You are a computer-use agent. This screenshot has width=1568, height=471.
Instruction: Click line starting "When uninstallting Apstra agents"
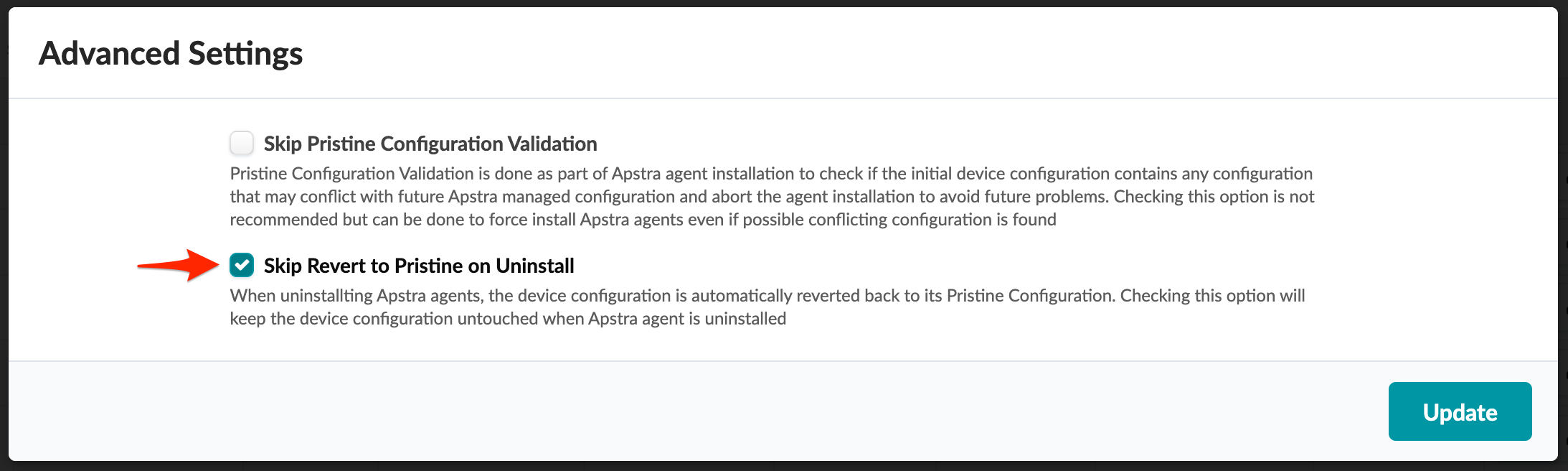coord(767,296)
